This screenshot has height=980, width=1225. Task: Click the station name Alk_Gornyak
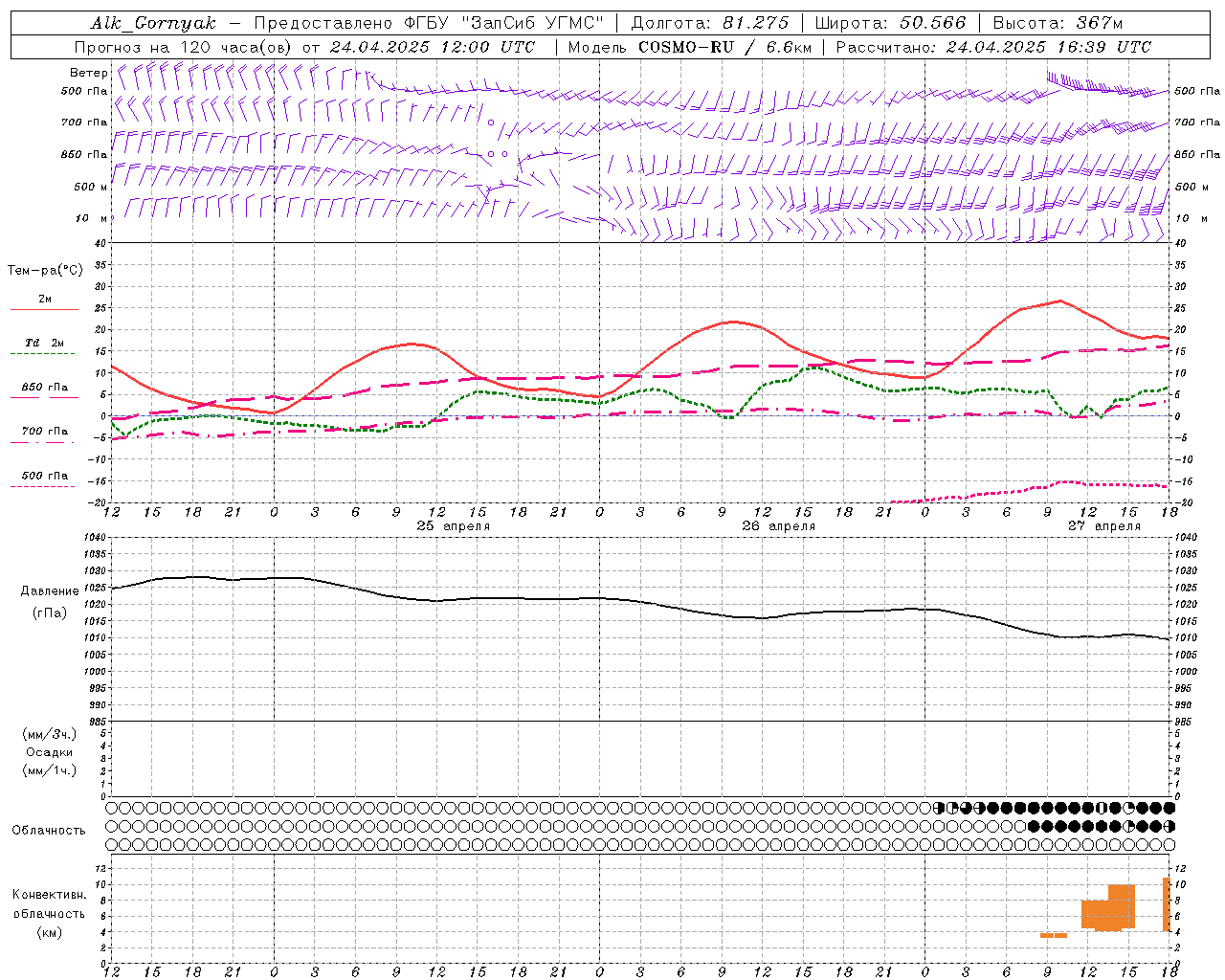pos(153,23)
